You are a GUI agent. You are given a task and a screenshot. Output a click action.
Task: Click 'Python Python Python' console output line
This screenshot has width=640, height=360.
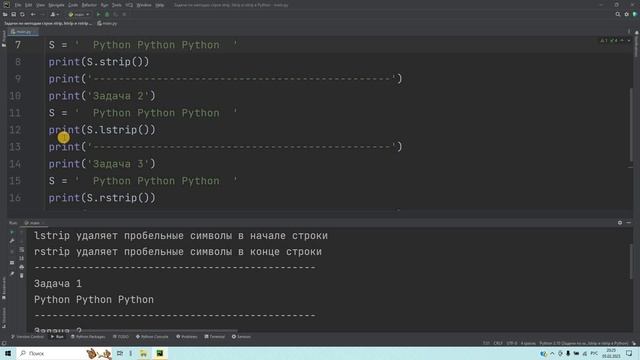tap(94, 300)
